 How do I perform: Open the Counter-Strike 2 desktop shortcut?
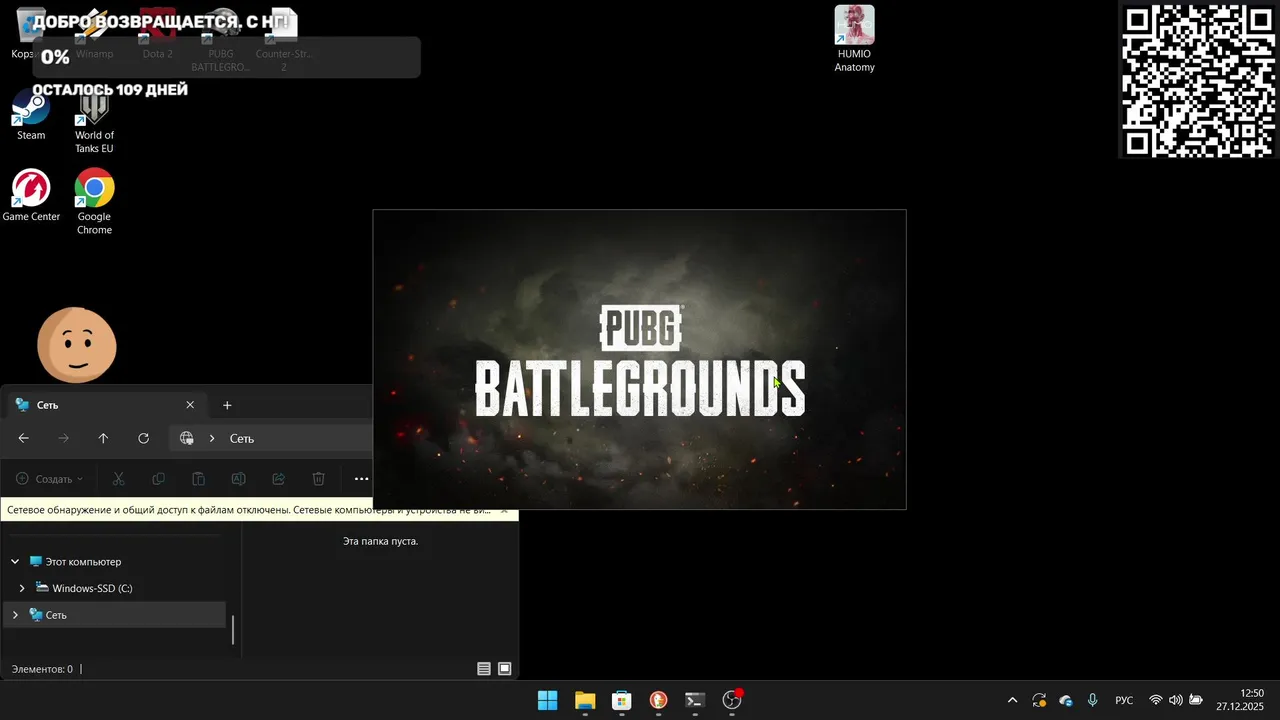tap(284, 40)
